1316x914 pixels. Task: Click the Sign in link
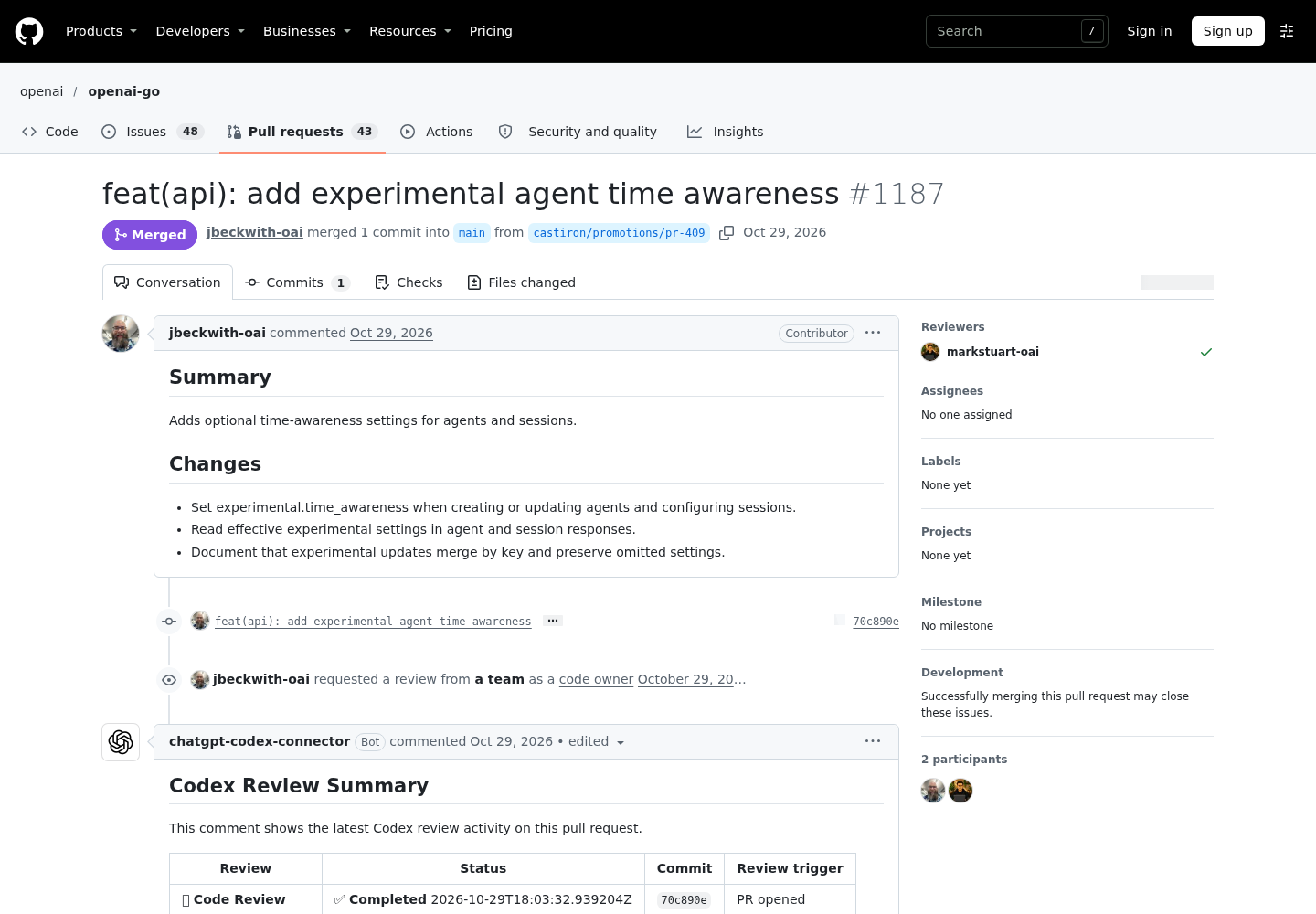coord(1149,31)
